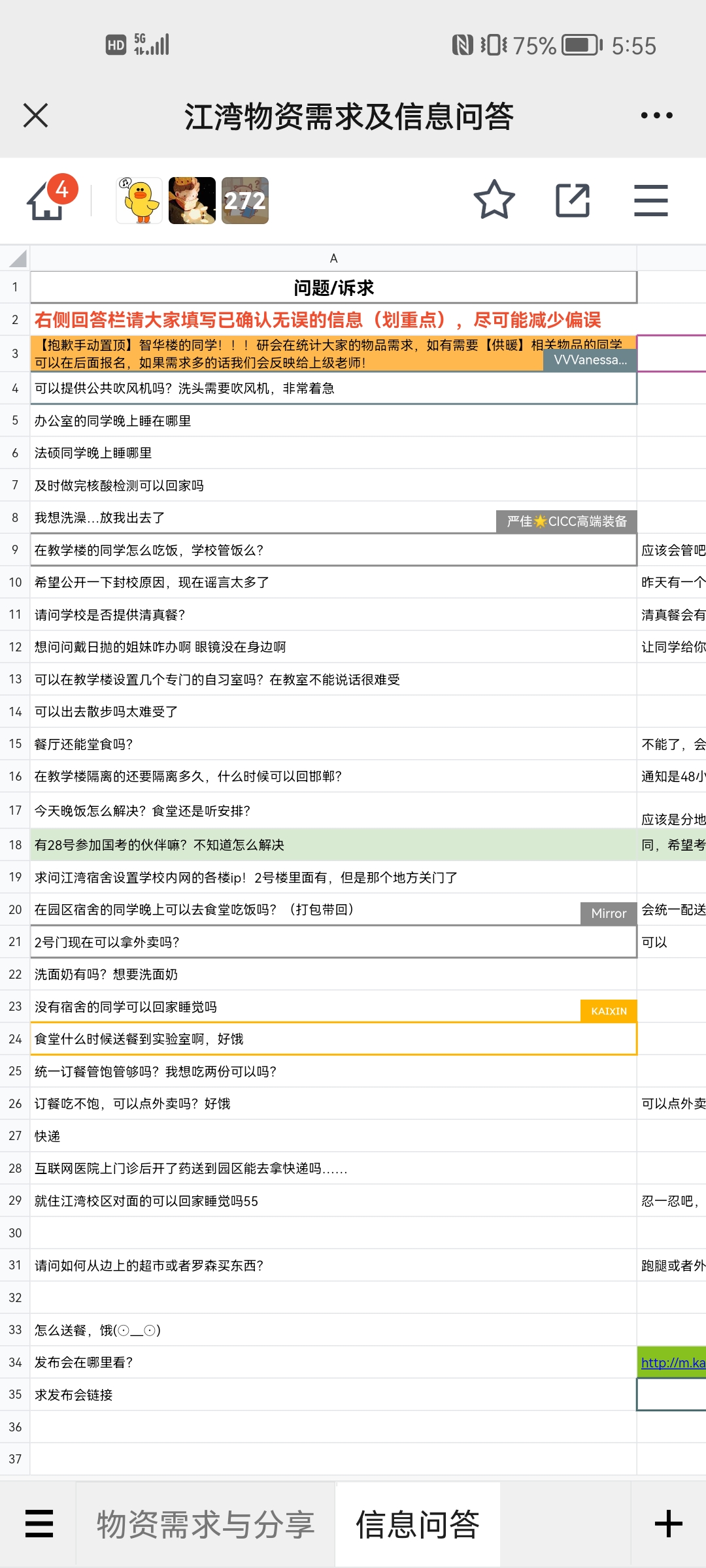Tap the Mirror editor tag
Viewport: 706px width, 1568px height.
click(609, 913)
